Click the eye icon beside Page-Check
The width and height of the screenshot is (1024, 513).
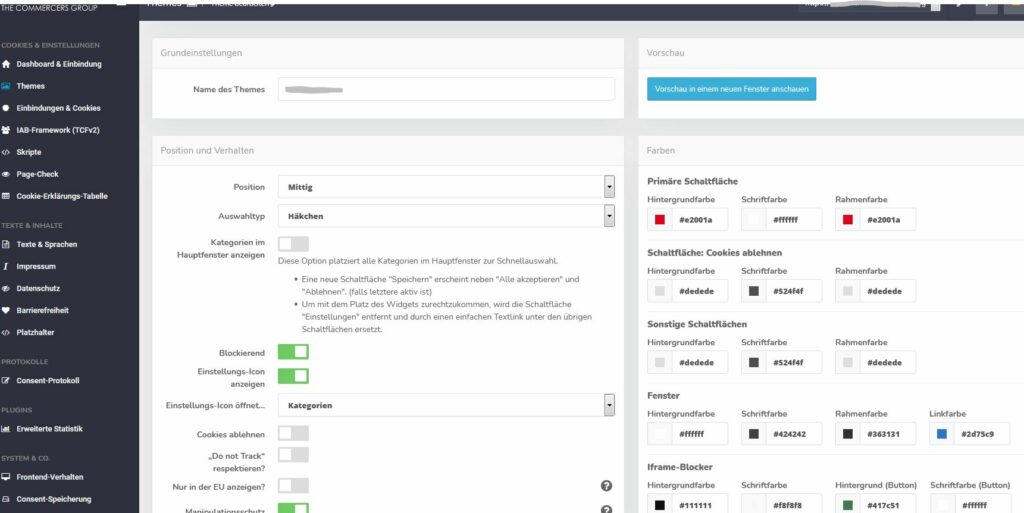tap(6, 174)
